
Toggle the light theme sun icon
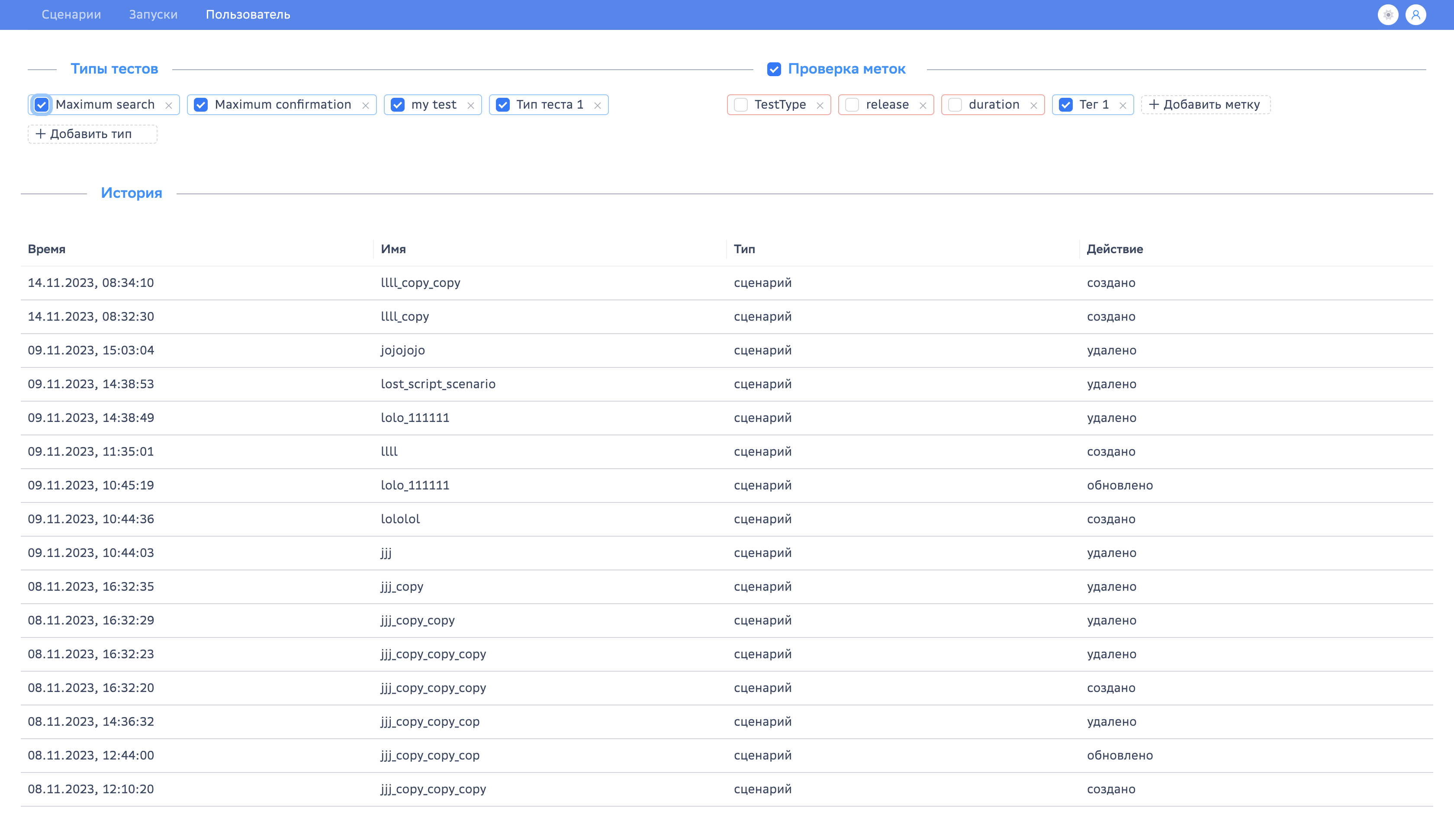[1388, 15]
